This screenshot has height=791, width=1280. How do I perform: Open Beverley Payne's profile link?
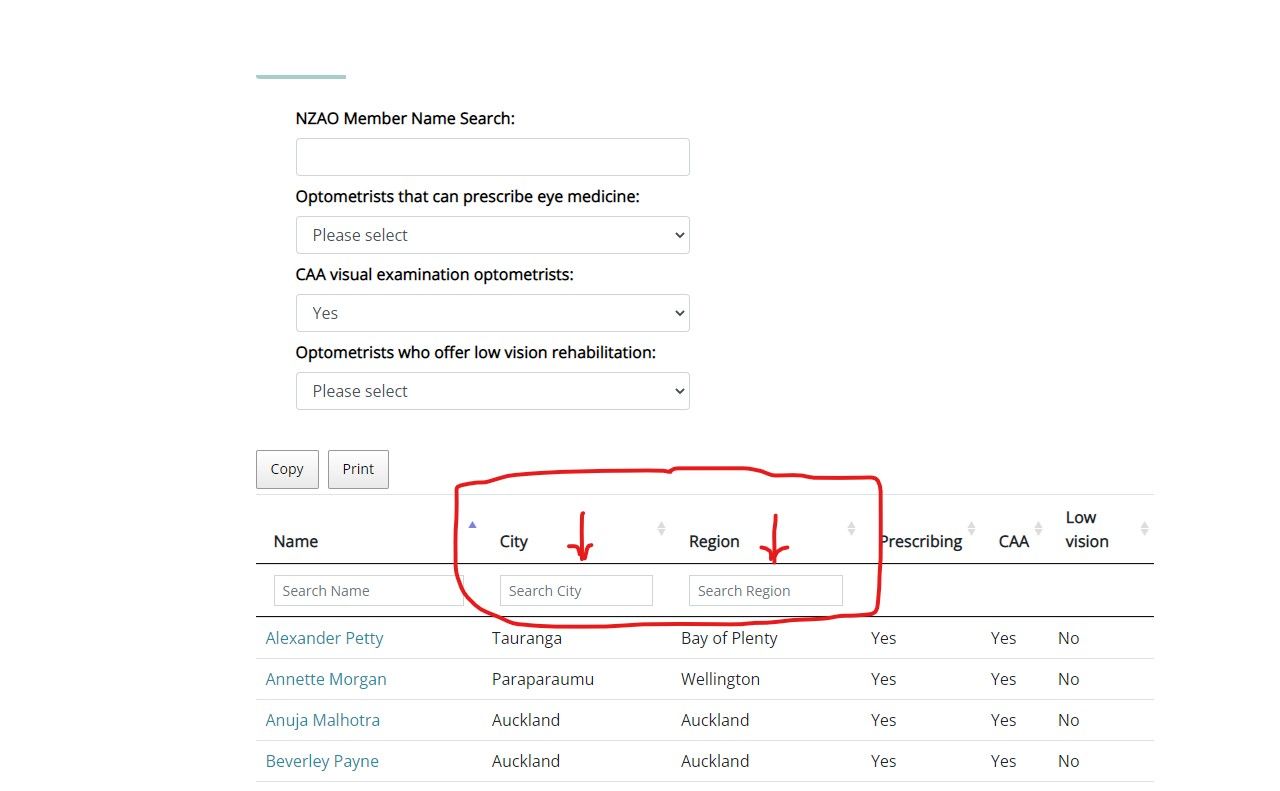[322, 761]
